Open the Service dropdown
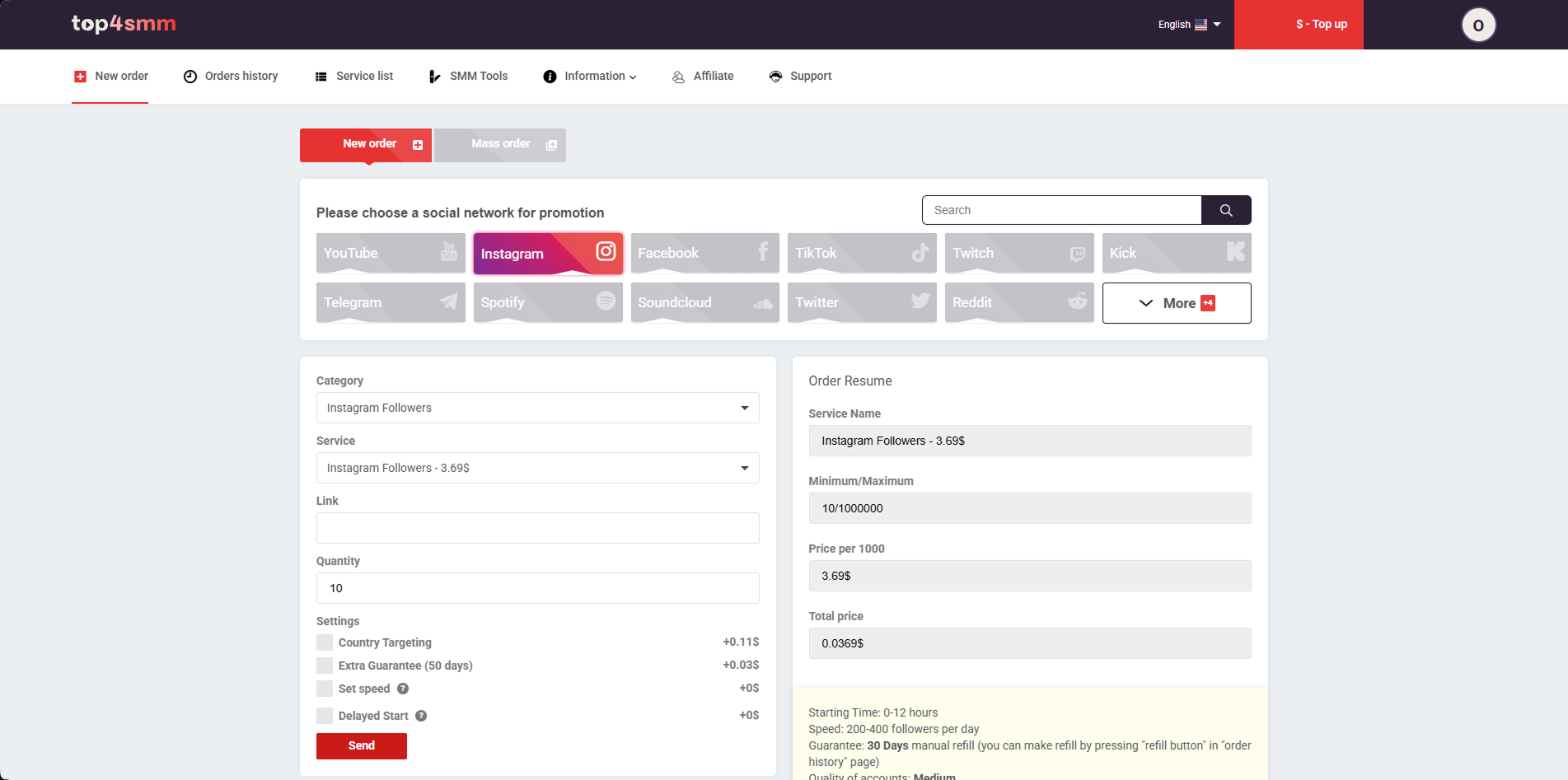The height and width of the screenshot is (780, 1568). 538,468
